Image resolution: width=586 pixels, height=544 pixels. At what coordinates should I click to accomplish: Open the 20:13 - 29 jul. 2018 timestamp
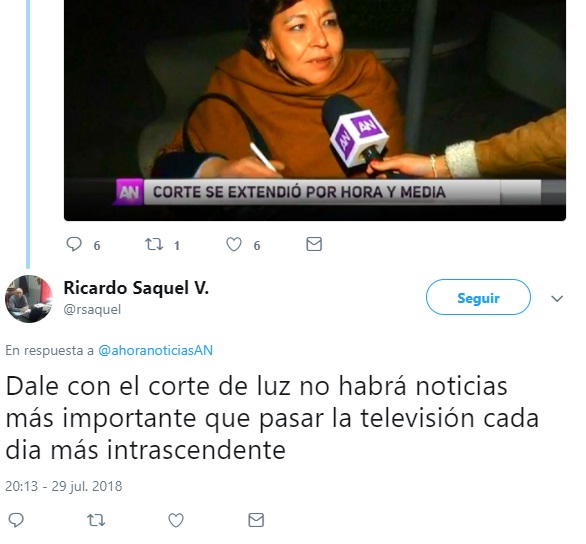(x=64, y=486)
